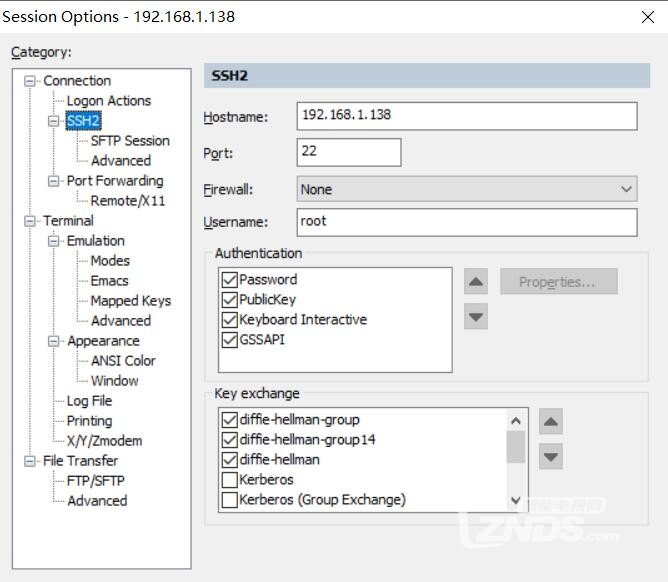Select Logon Actions category
This screenshot has height=582, width=668.
(x=109, y=101)
